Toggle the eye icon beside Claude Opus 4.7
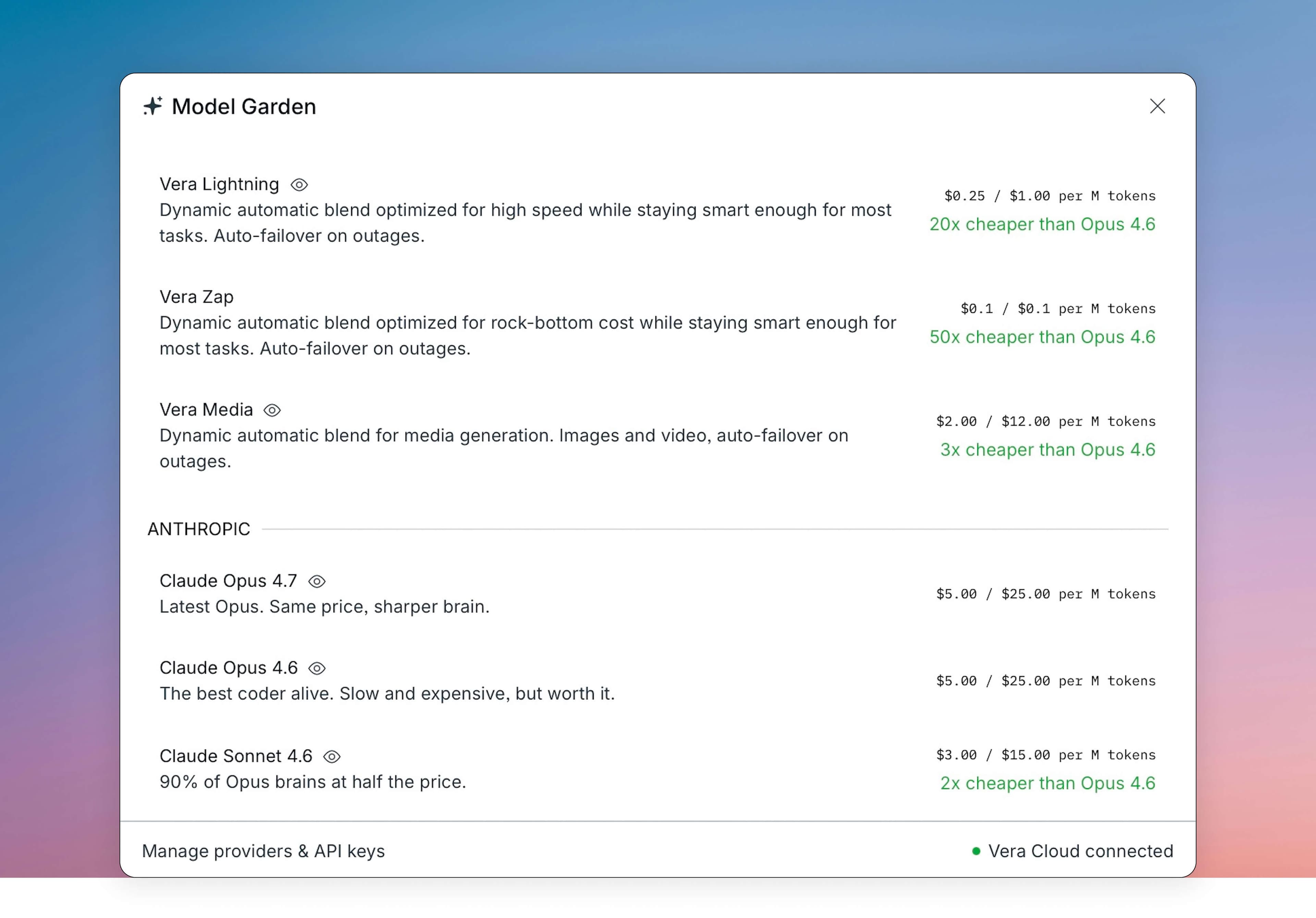The image size is (1316, 918). point(317,581)
